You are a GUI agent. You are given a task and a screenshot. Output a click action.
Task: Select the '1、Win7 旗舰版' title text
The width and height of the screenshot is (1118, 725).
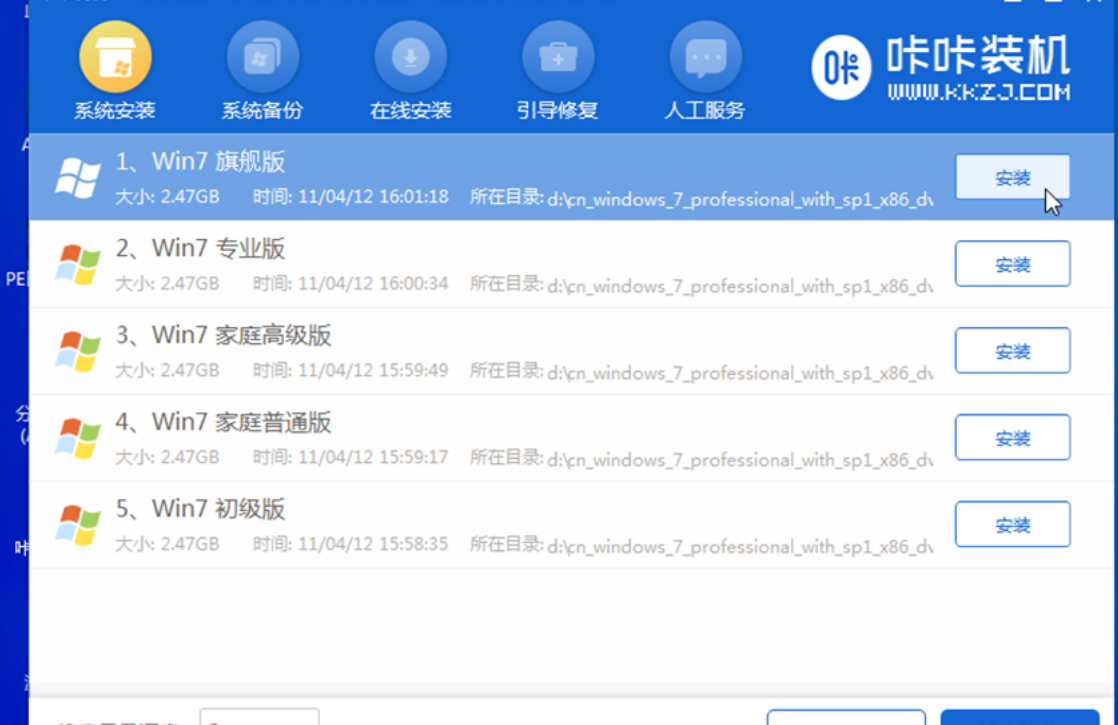tap(200, 162)
